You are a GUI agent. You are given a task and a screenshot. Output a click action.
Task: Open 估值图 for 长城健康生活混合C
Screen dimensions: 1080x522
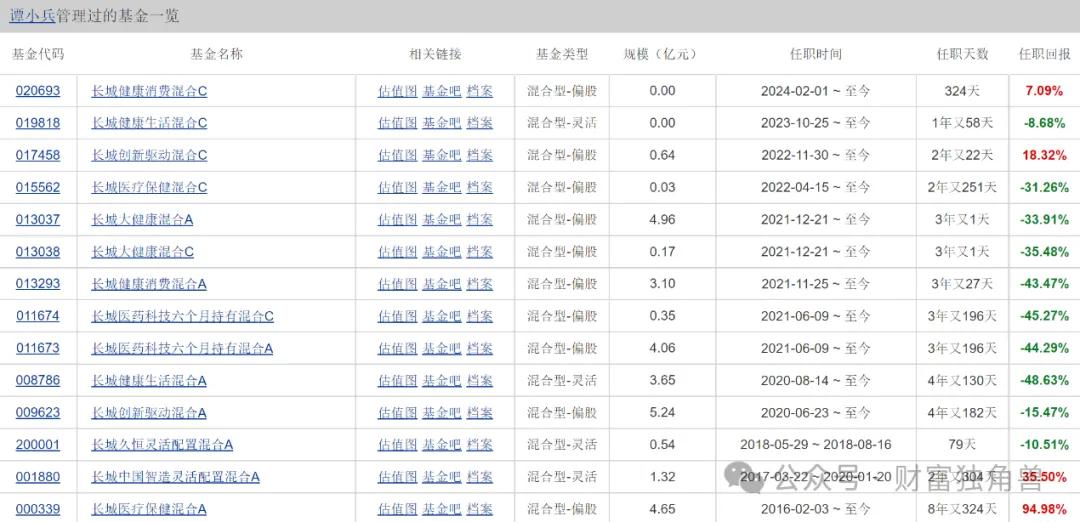click(x=397, y=123)
